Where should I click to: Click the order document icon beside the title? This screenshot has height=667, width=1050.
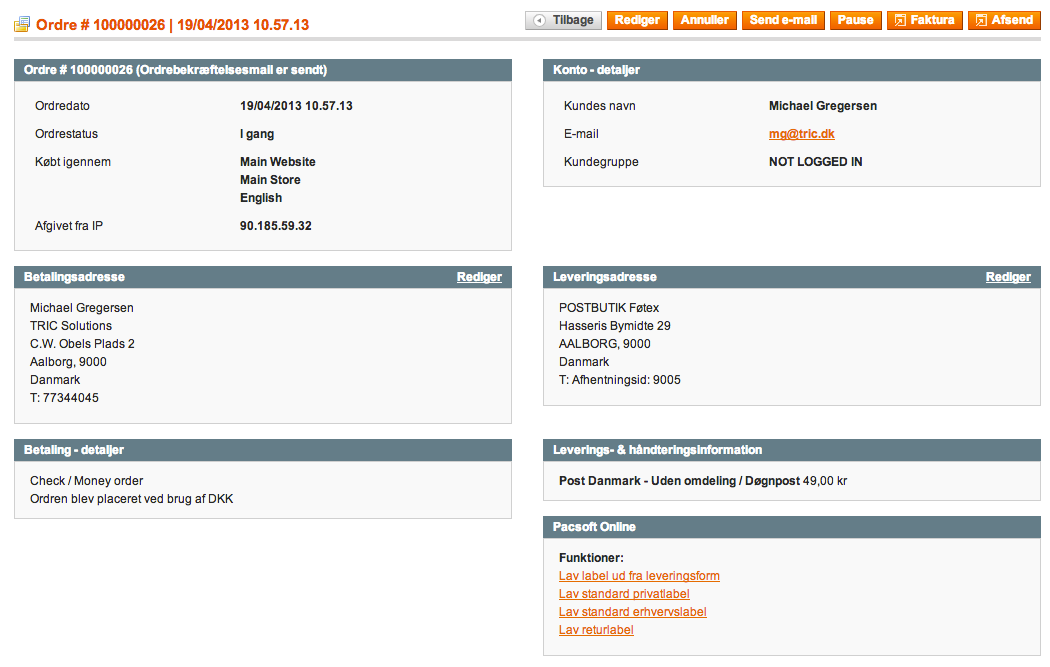coord(22,24)
